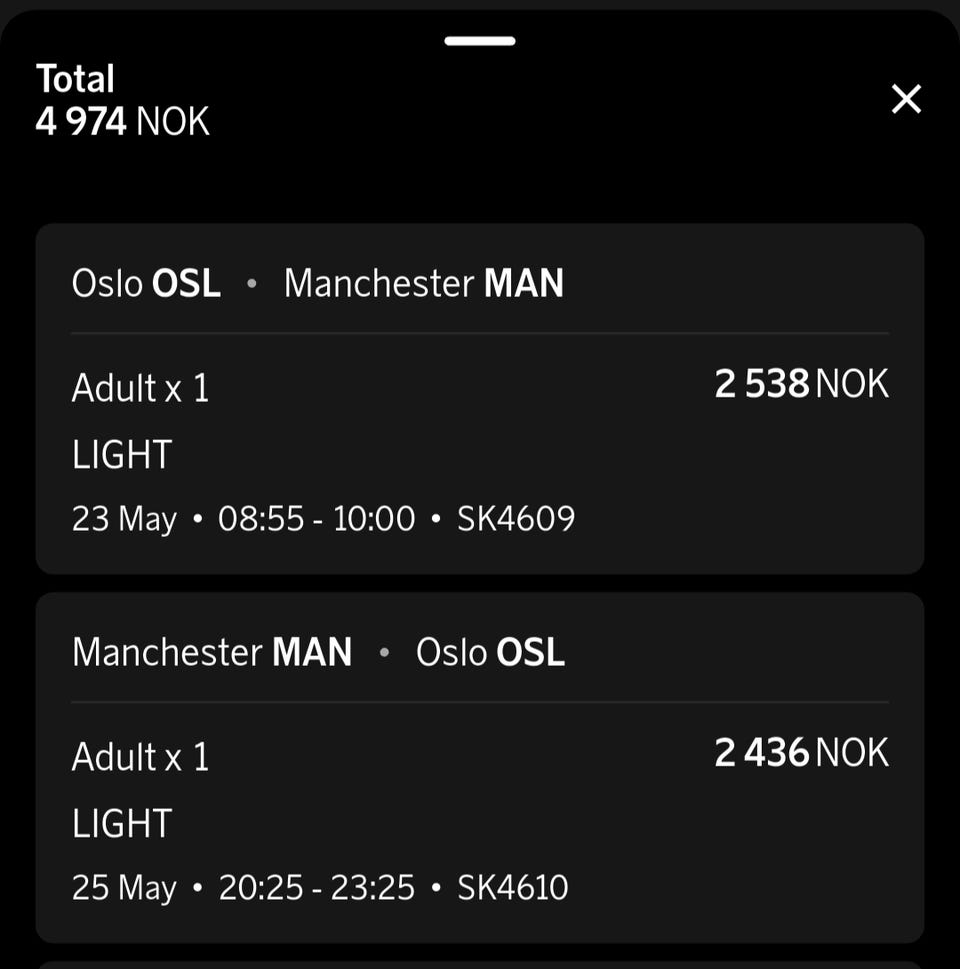960x969 pixels.
Task: Tap LIGHT fare on the 23 May flight
Action: click(122, 455)
